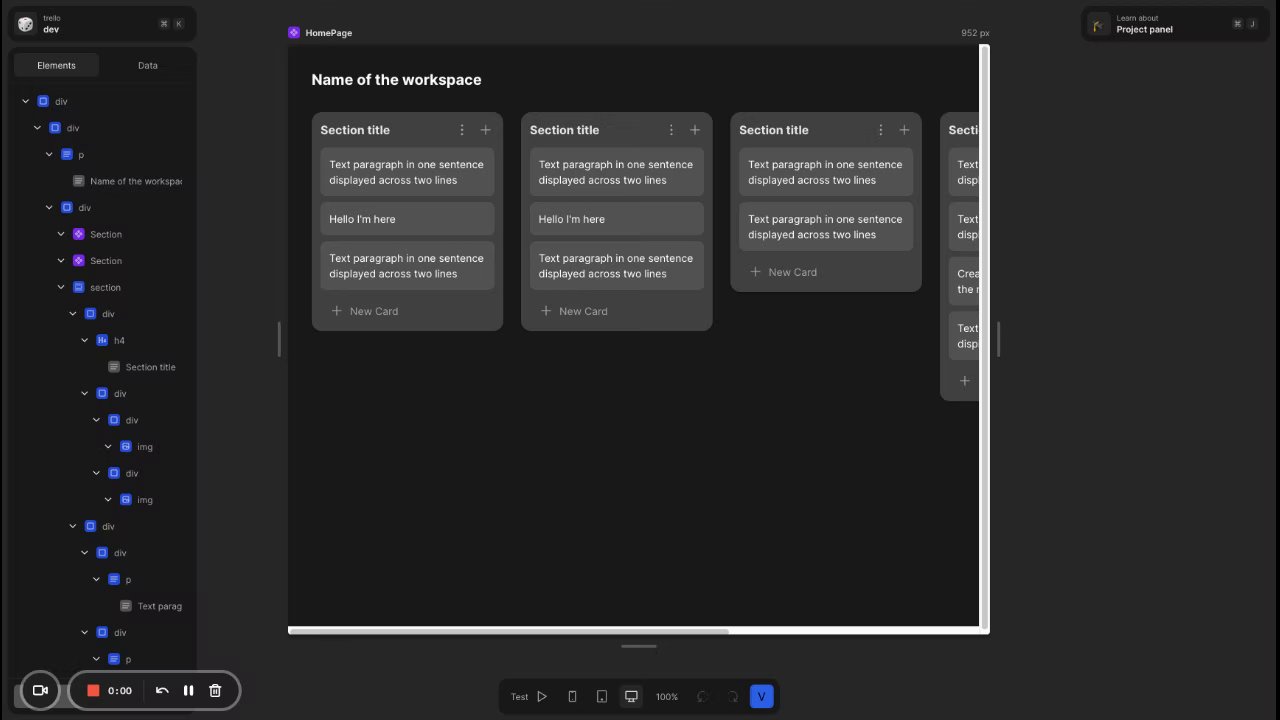Click the plus icon in second section header

click(x=695, y=130)
